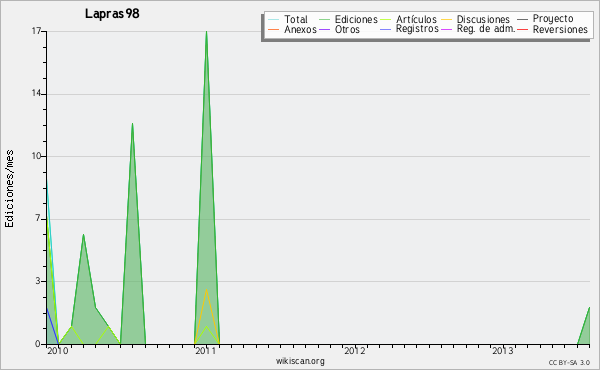Click the 'Ediciones' legend label
The image size is (600, 370).
pyautogui.click(x=356, y=19)
